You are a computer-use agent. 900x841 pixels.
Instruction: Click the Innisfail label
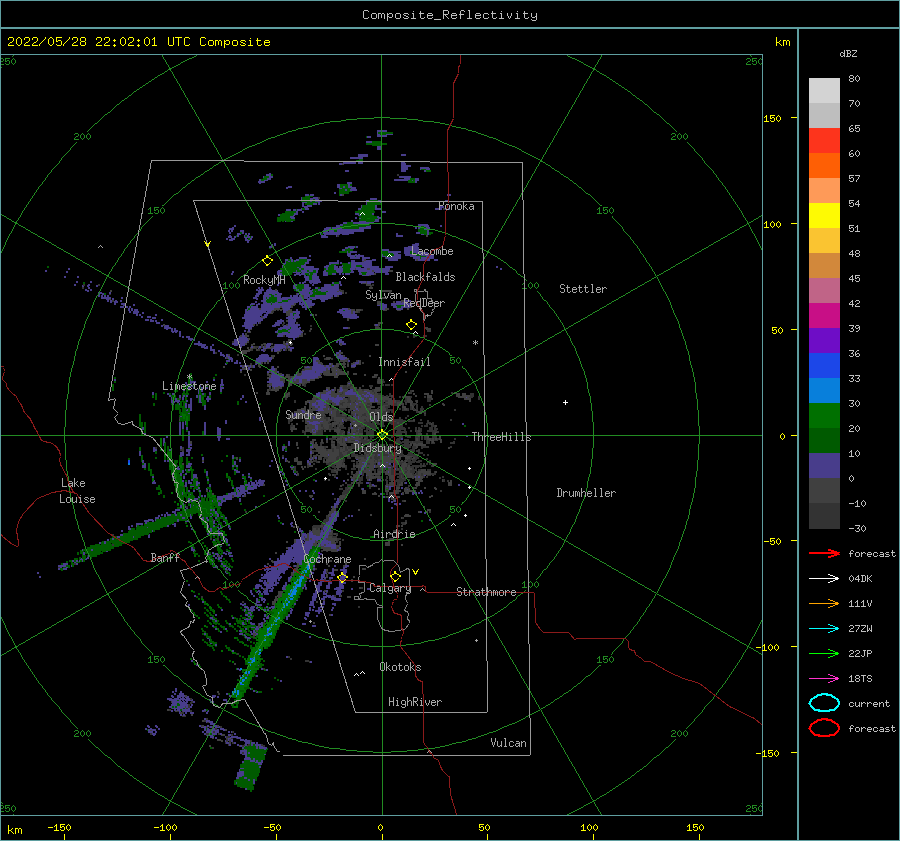(x=404, y=362)
